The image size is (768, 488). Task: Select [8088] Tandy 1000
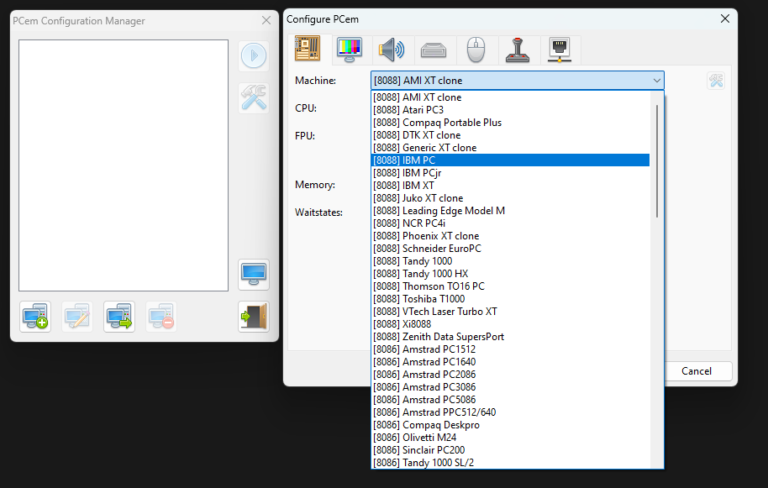click(510, 261)
